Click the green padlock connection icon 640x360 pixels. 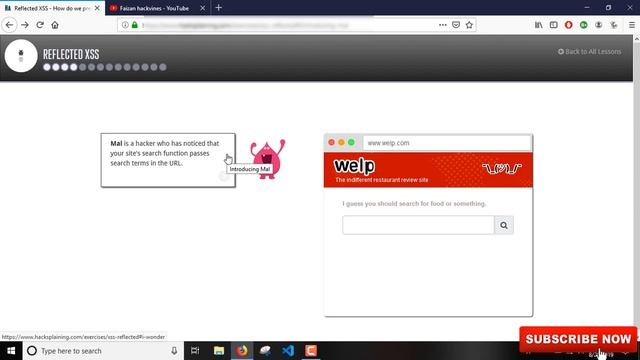(x=135, y=25)
